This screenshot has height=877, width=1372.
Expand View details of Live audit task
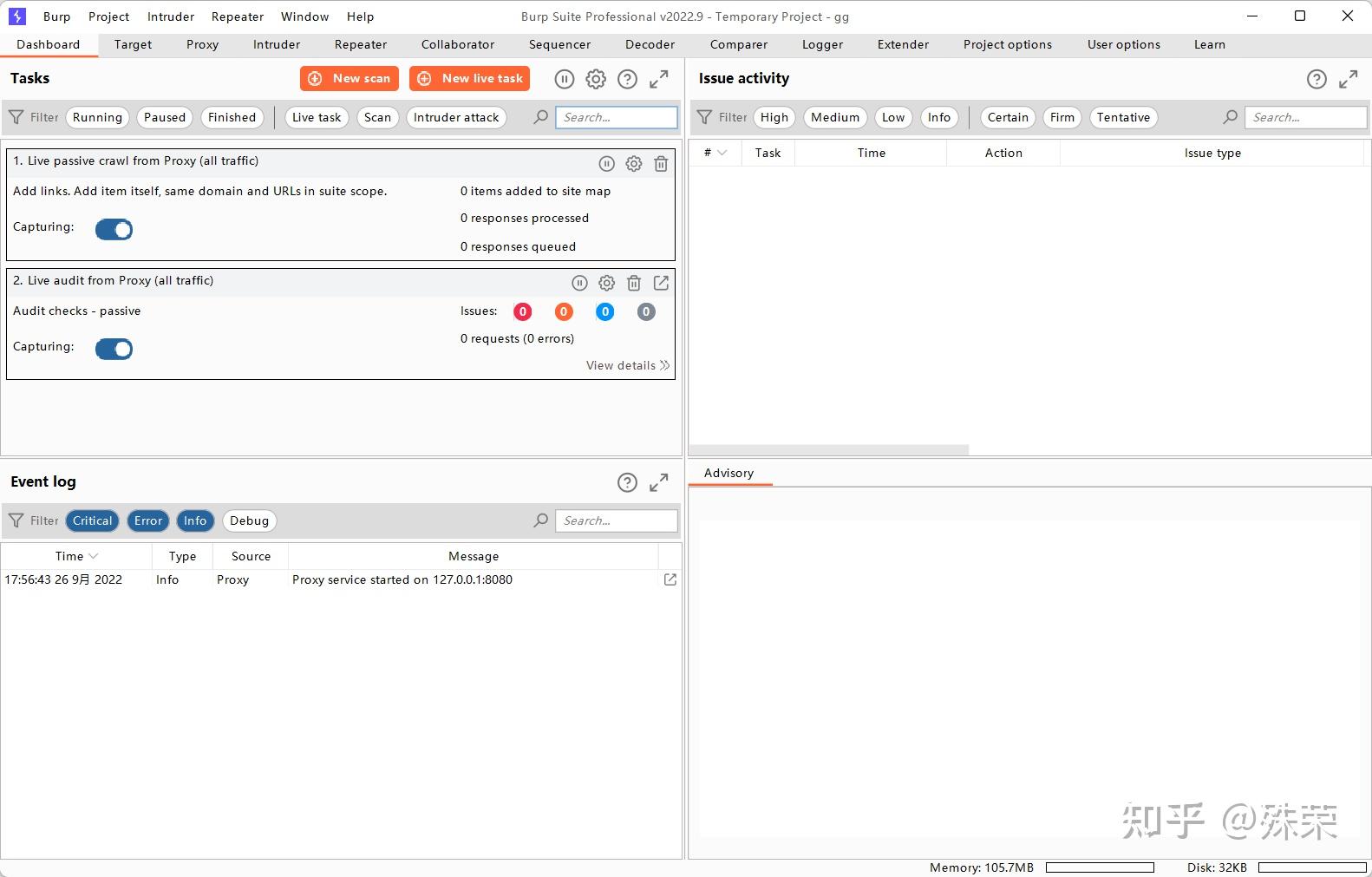(628, 365)
